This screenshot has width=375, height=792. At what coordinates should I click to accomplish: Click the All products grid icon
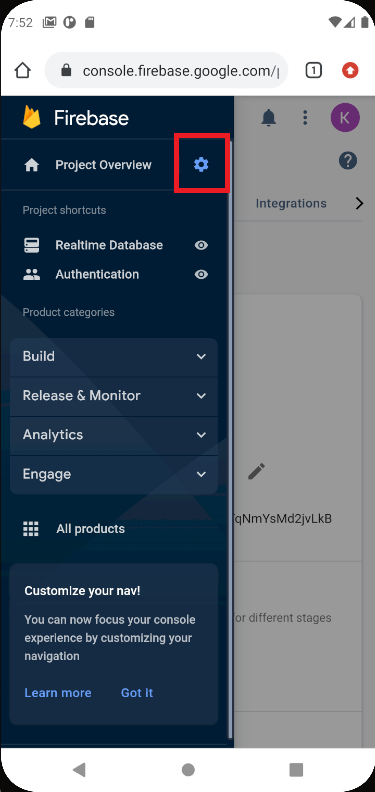31,529
